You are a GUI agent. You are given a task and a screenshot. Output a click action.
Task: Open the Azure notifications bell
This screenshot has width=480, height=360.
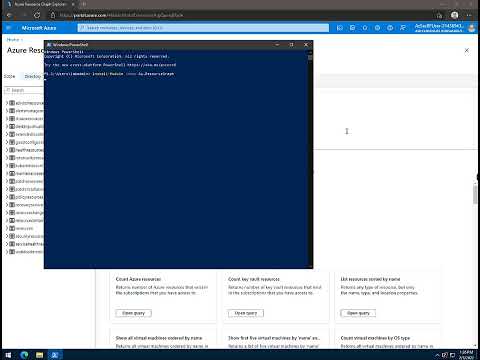[365, 28]
